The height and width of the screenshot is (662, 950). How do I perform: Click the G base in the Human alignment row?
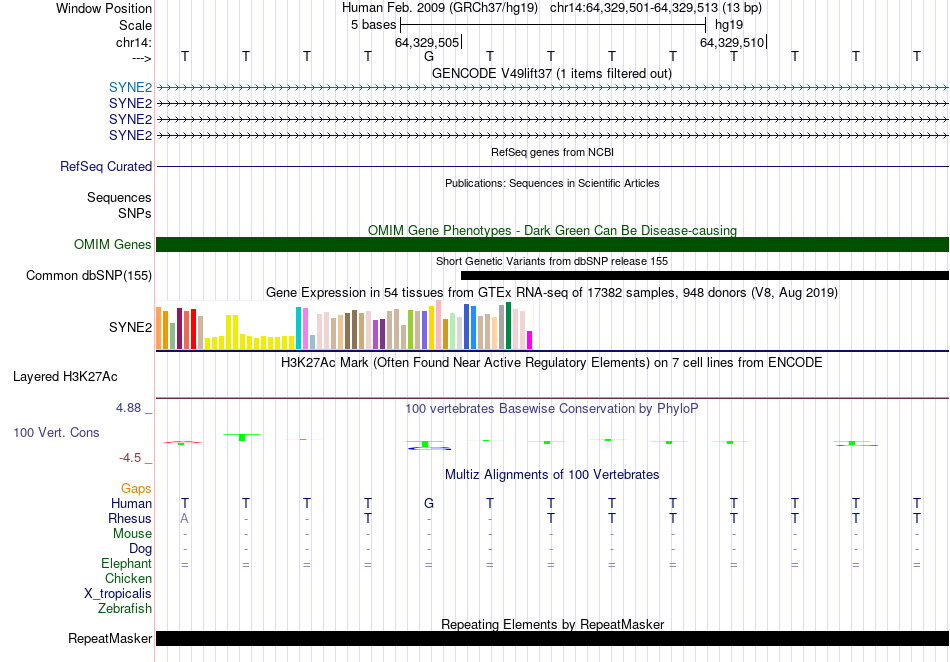(x=429, y=503)
